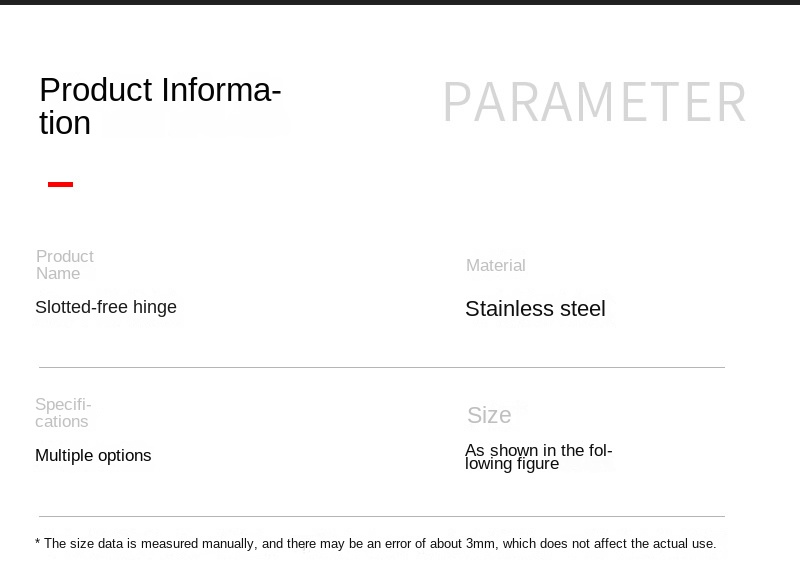Select the "Specifications" label

click(x=63, y=413)
